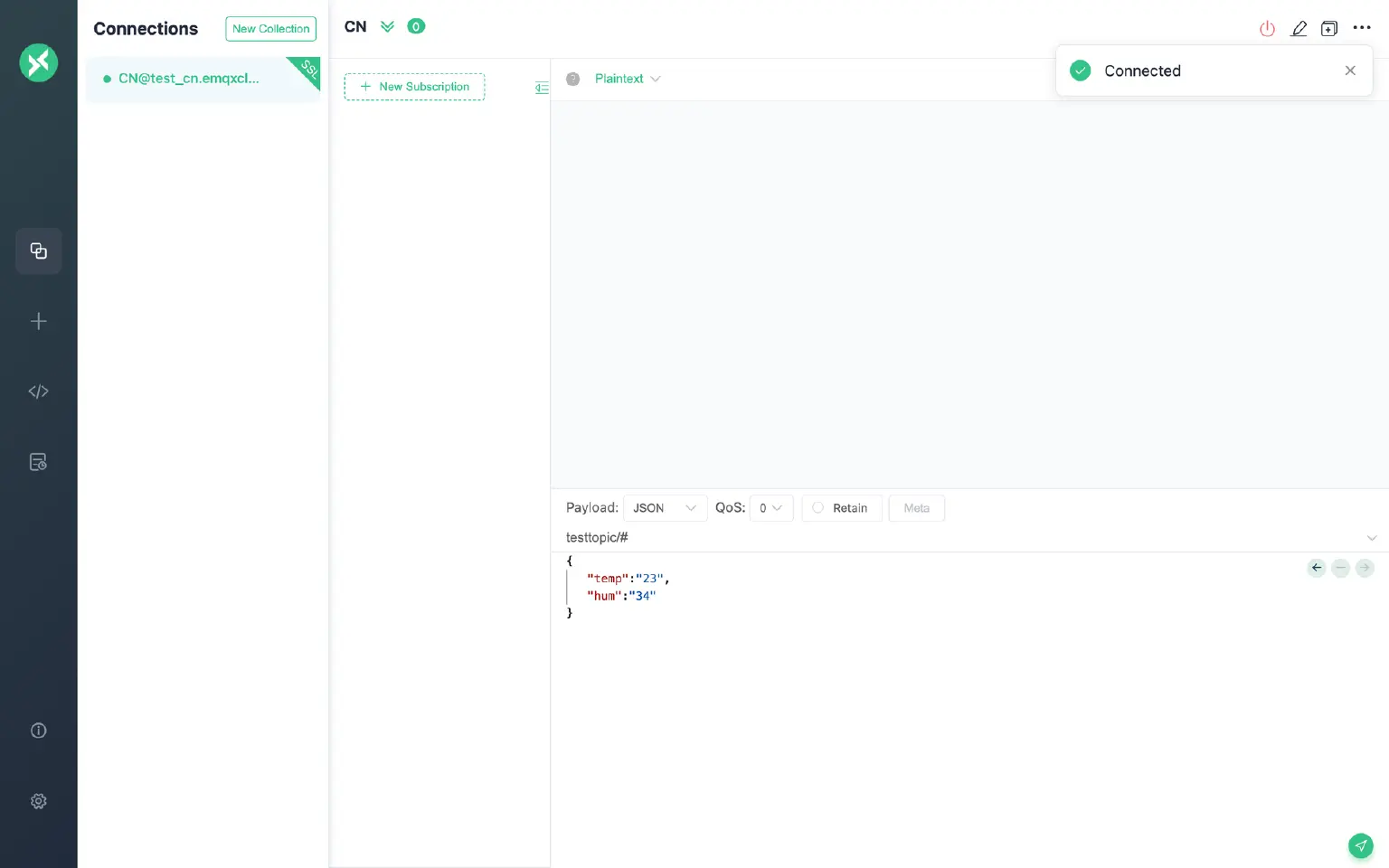Open the Payload JSON format dropdown

point(665,508)
